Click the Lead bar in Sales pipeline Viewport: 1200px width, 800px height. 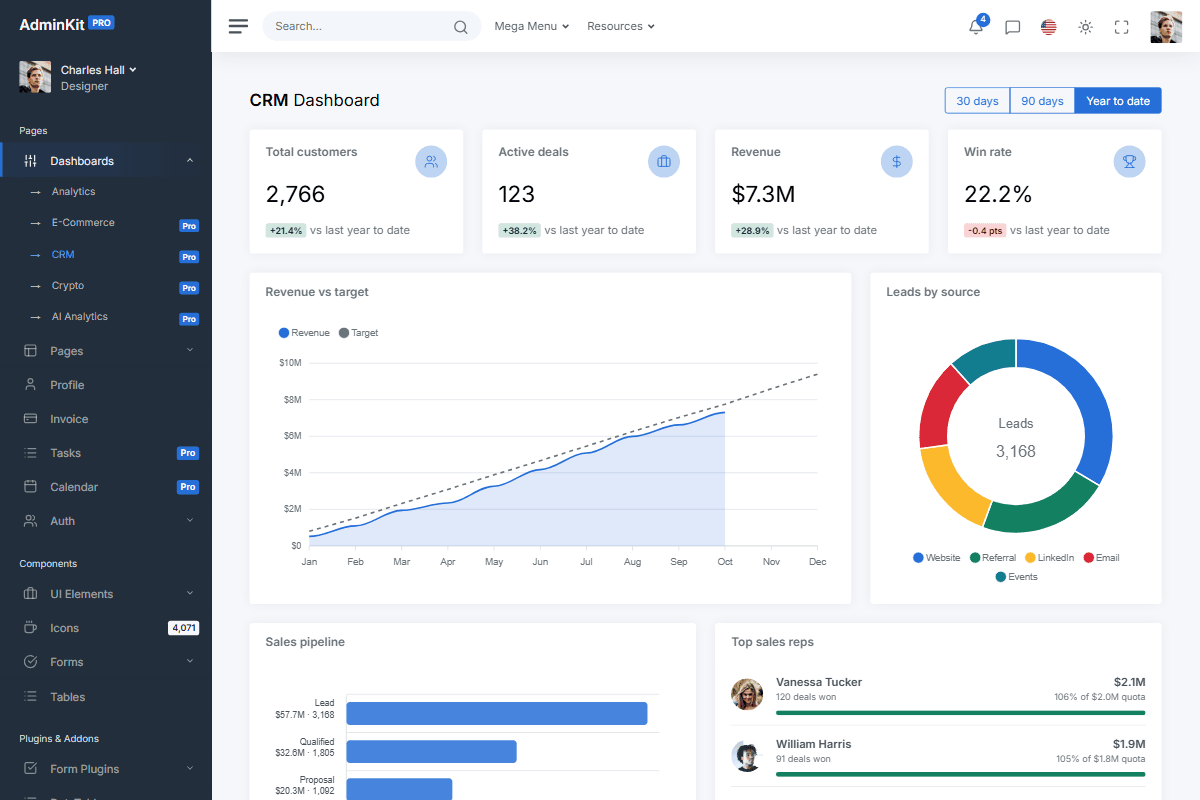pos(497,713)
